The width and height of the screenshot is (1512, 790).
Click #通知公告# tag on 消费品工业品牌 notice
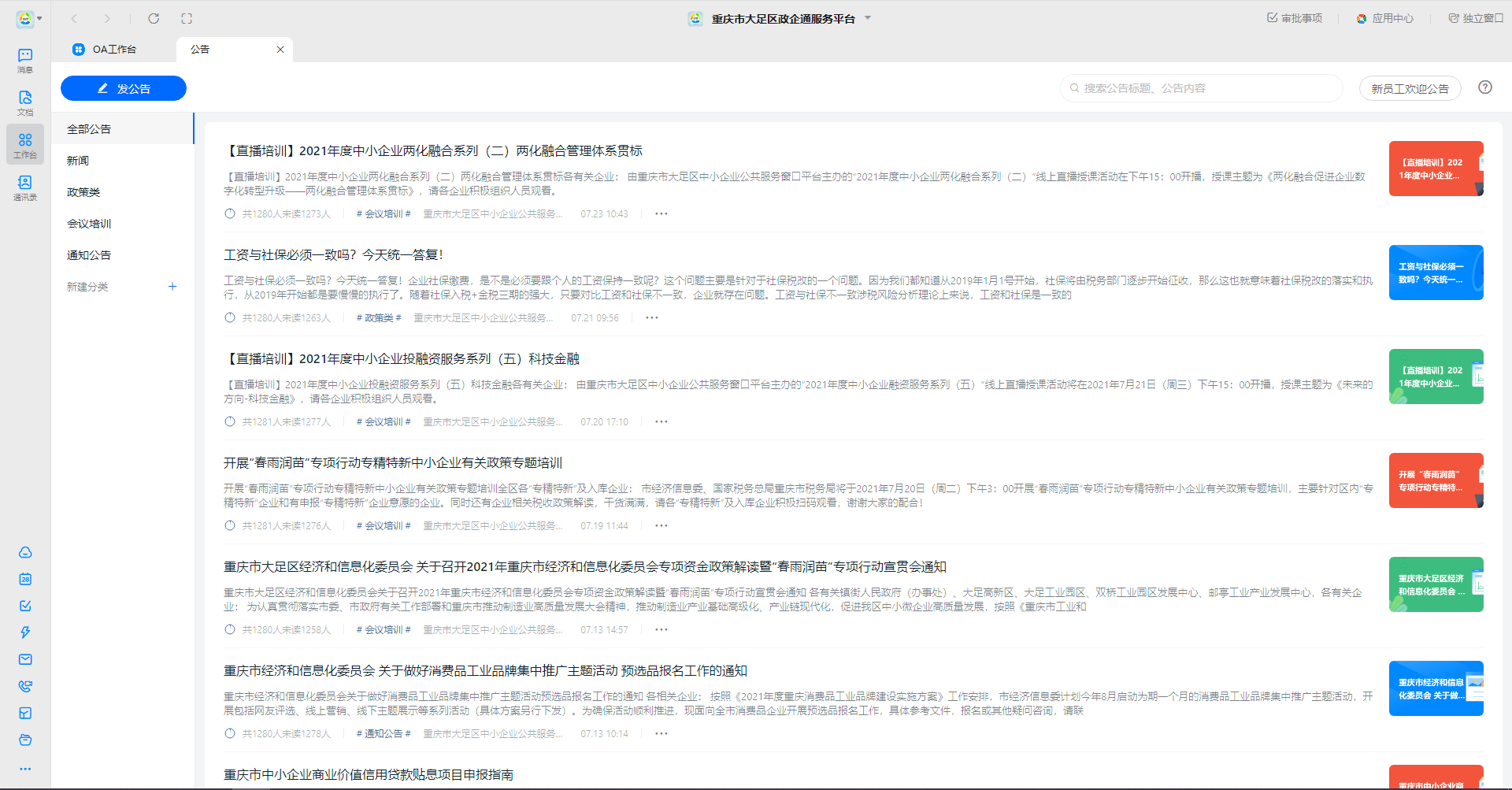tap(384, 733)
